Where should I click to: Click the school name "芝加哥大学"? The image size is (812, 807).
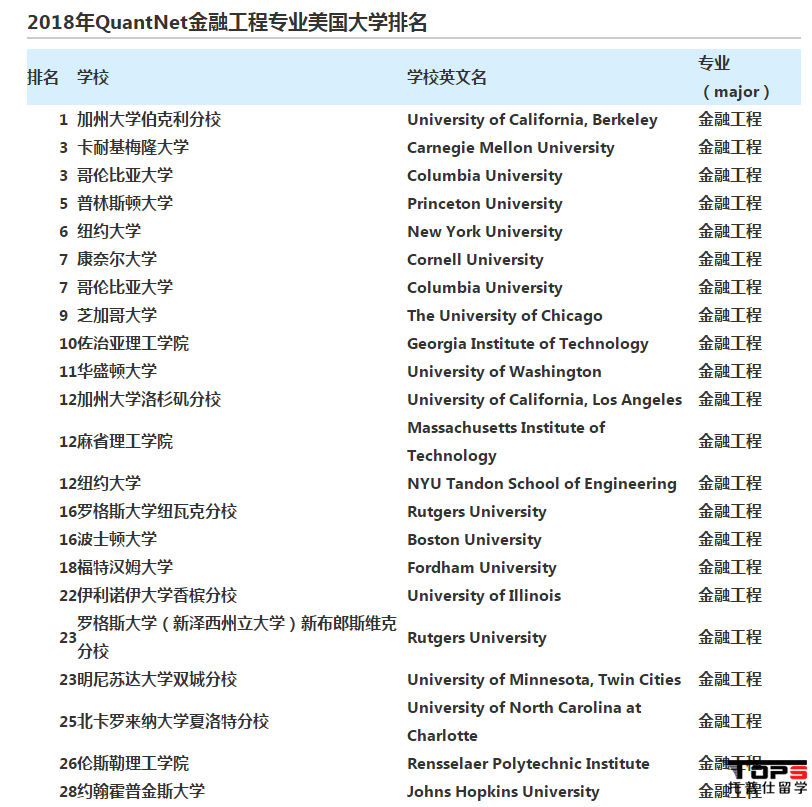point(117,315)
